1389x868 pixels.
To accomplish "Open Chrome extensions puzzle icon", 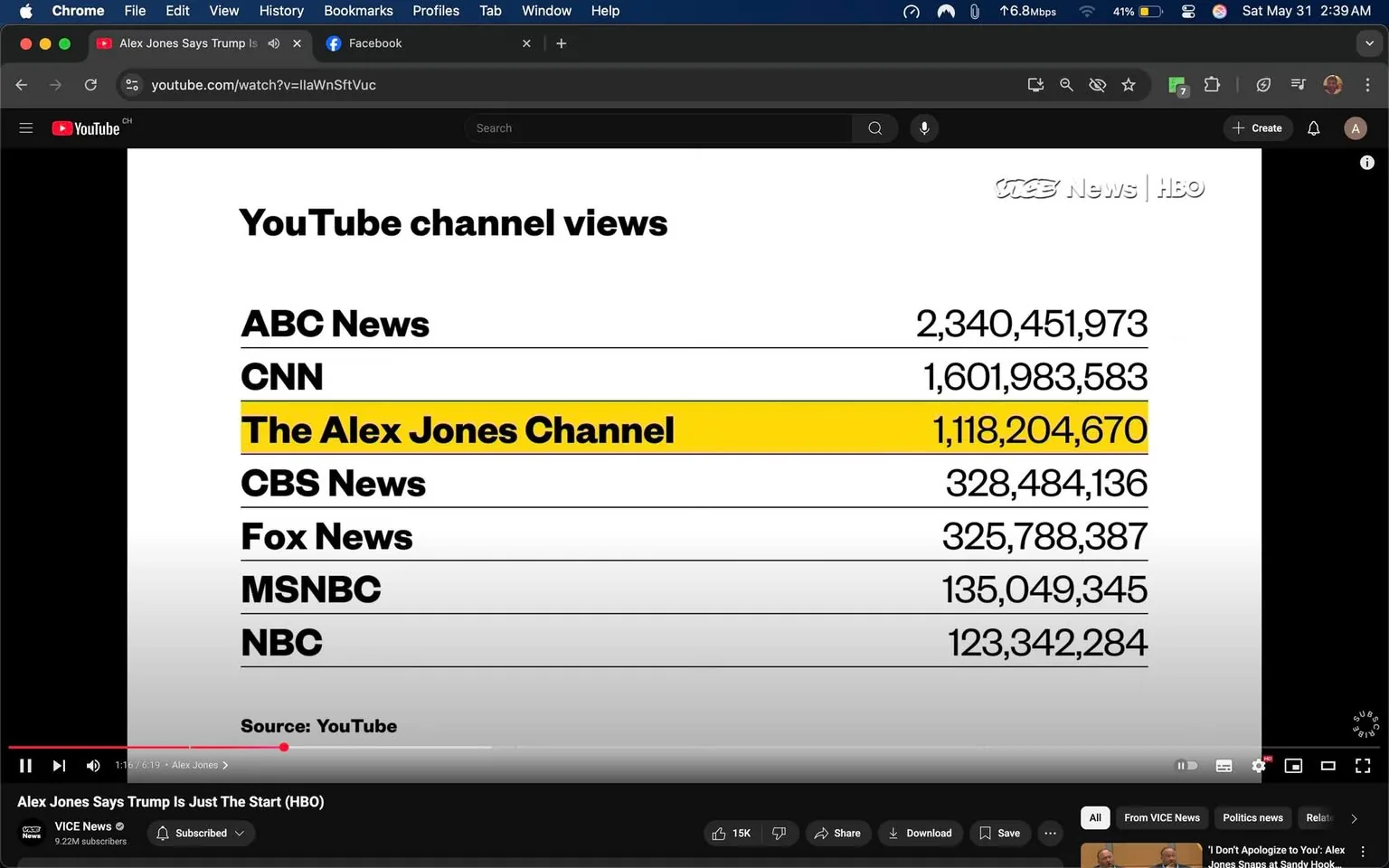I will coord(1212,84).
